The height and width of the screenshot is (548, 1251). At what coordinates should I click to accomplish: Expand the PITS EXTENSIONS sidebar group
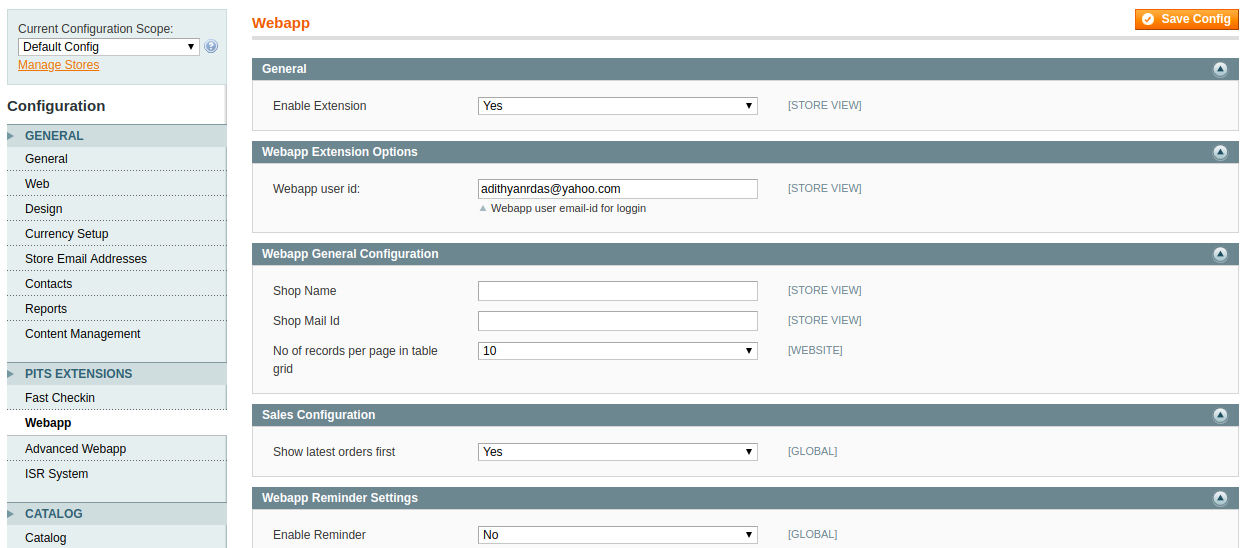78,374
